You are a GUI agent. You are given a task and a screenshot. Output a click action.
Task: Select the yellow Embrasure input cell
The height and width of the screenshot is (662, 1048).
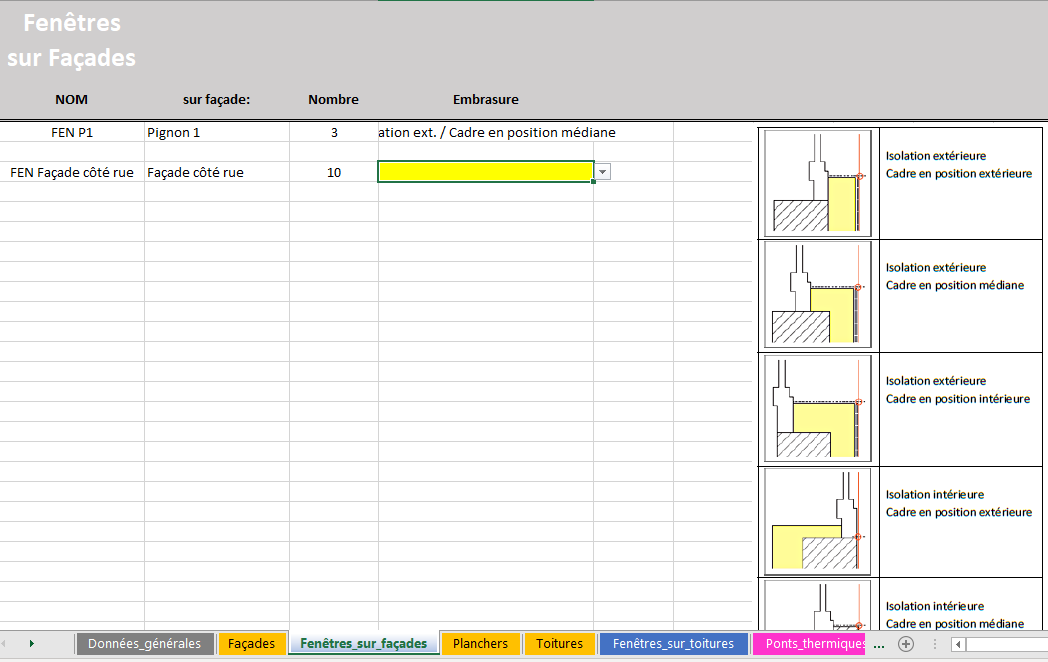[x=485, y=172]
